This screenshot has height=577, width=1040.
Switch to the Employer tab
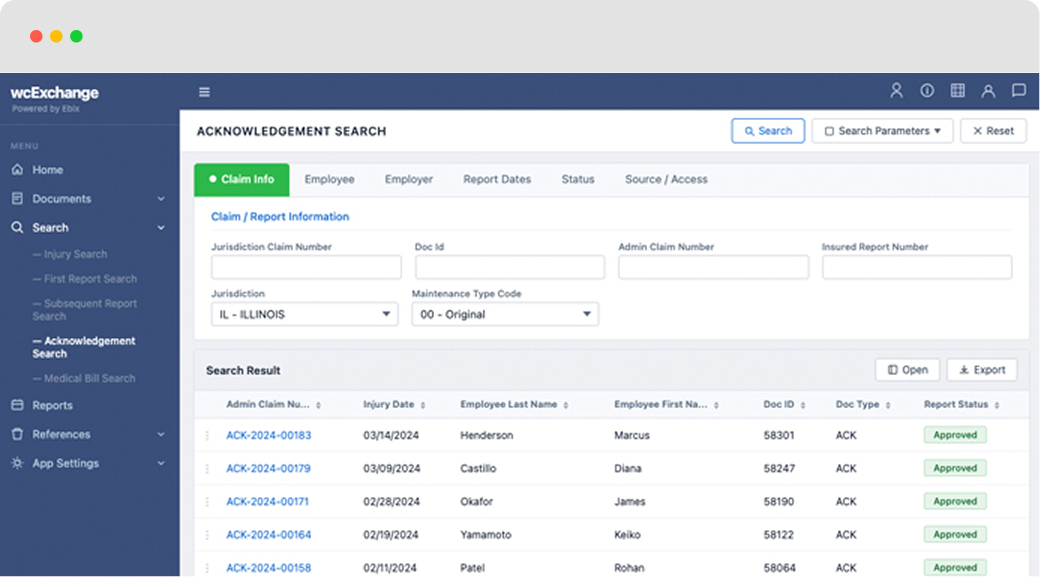tap(409, 179)
